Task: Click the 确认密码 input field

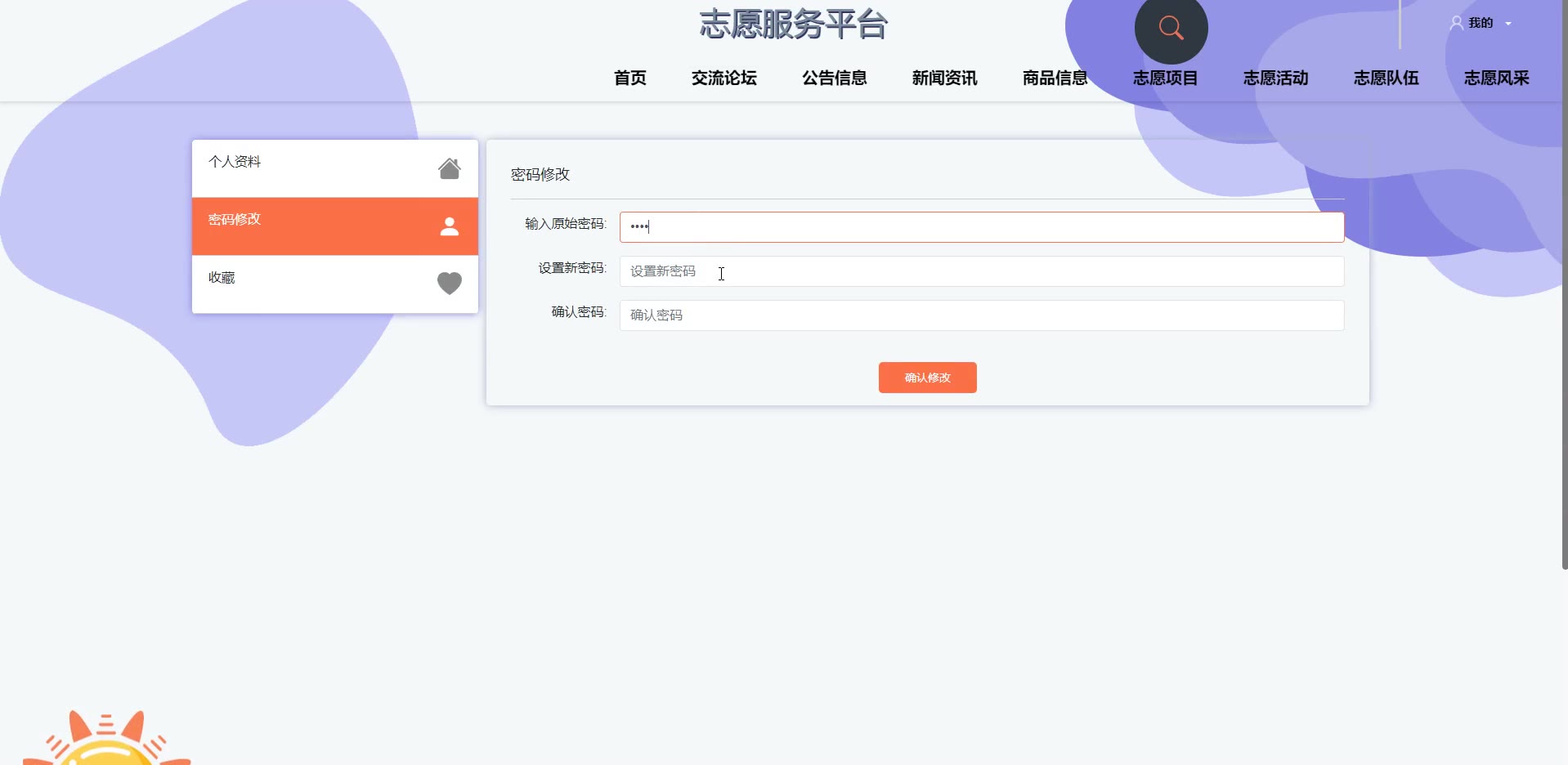Action: coord(982,315)
